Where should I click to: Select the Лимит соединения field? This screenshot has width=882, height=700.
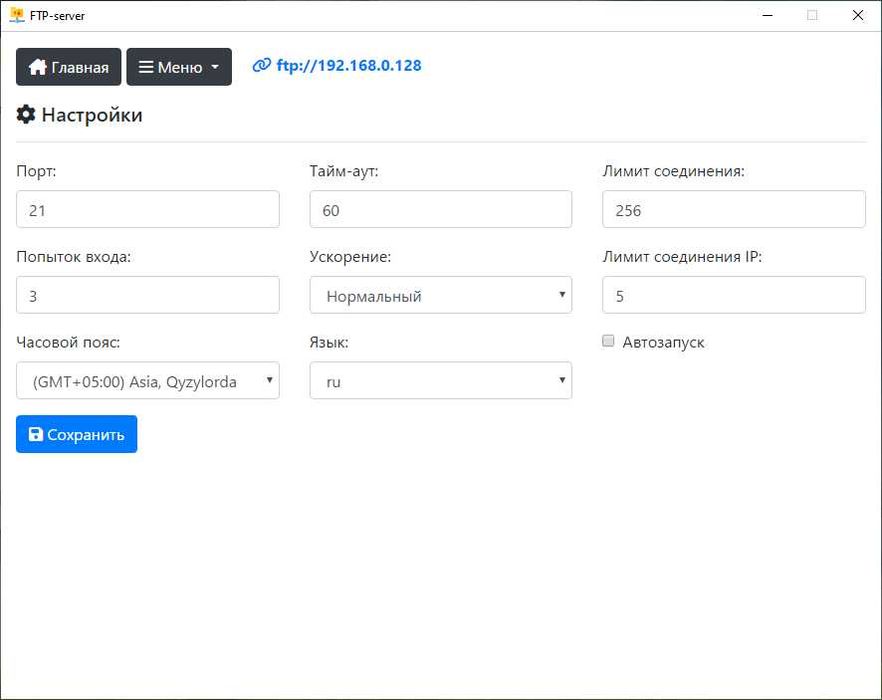pyautogui.click(x=734, y=210)
